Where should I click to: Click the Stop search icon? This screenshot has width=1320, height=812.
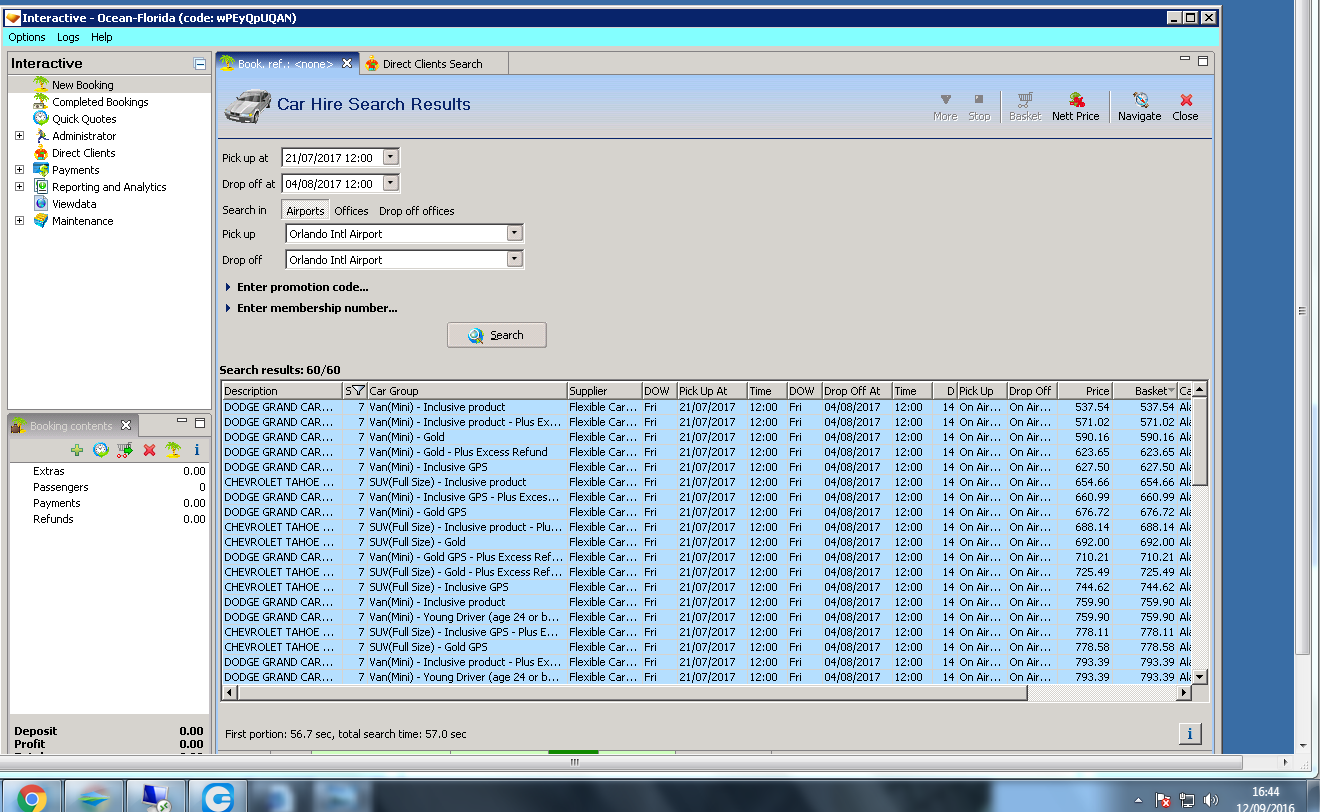[x=979, y=107]
